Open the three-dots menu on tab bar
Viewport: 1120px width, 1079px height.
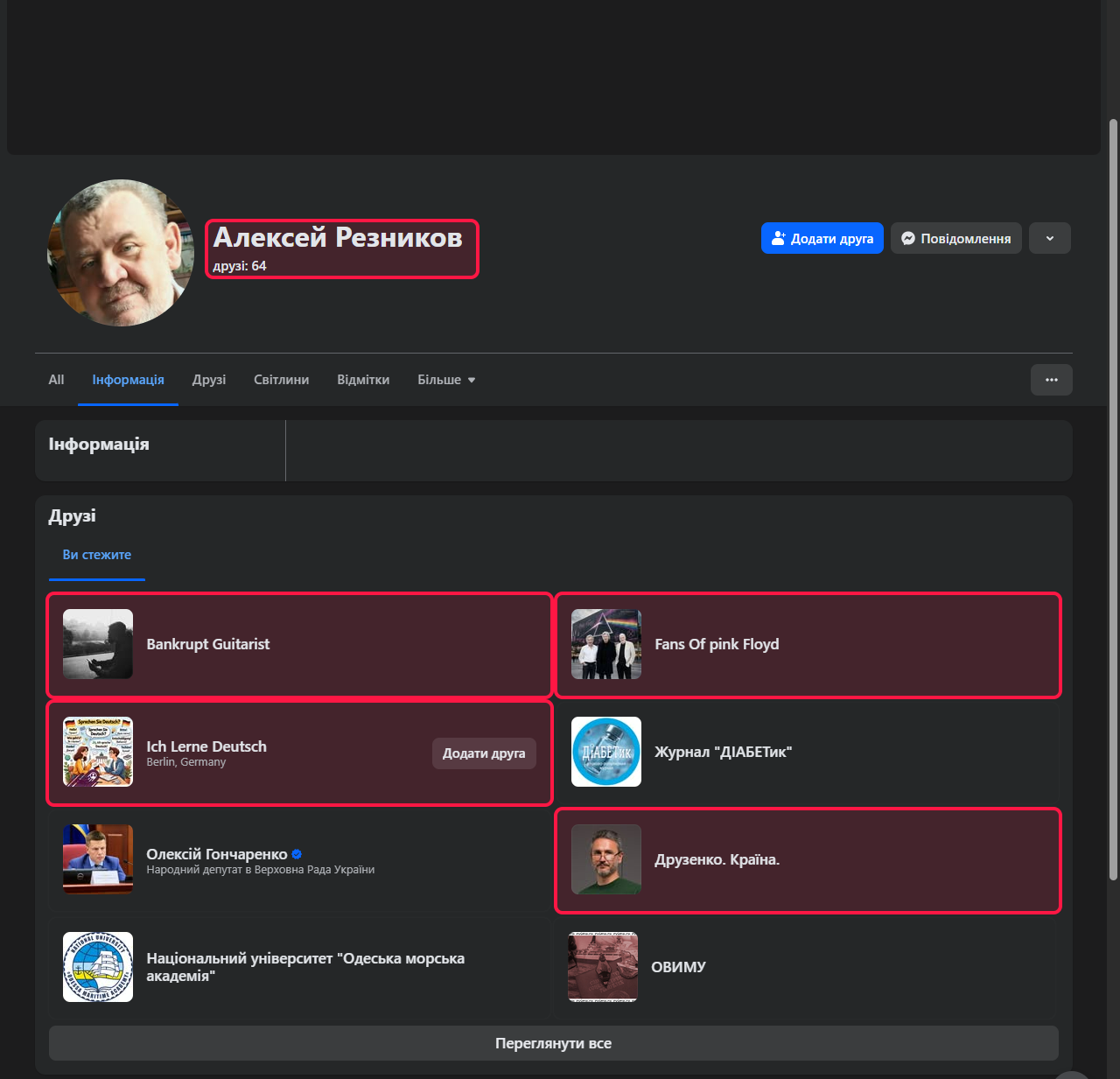coord(1052,380)
